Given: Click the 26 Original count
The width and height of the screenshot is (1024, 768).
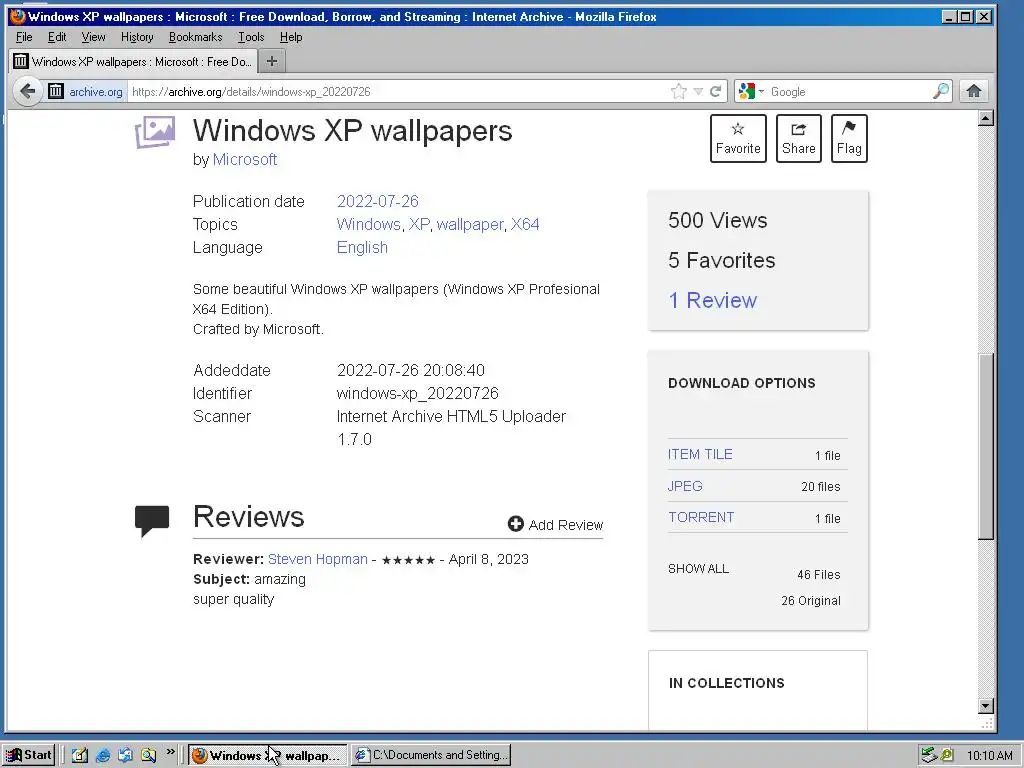Looking at the screenshot, I should pos(810,601).
